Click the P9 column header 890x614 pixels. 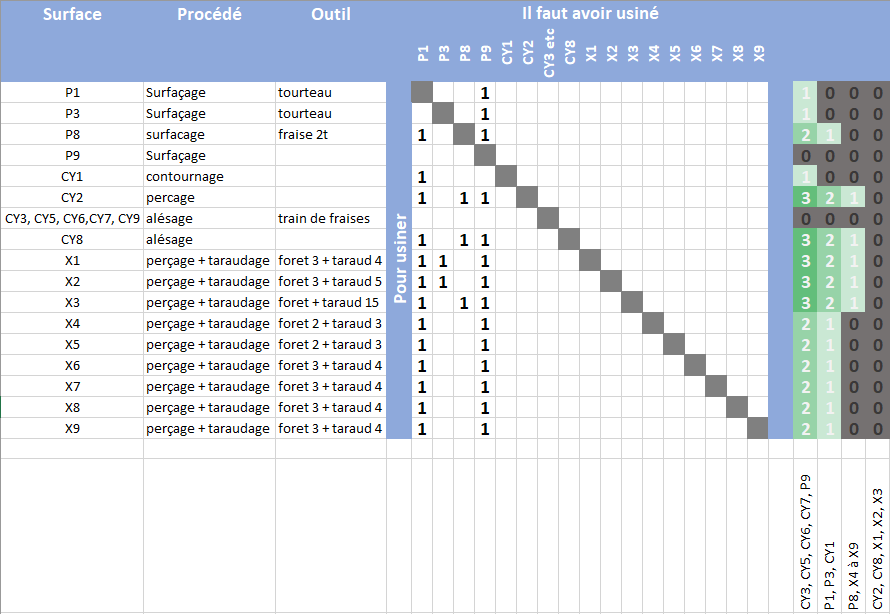point(485,53)
